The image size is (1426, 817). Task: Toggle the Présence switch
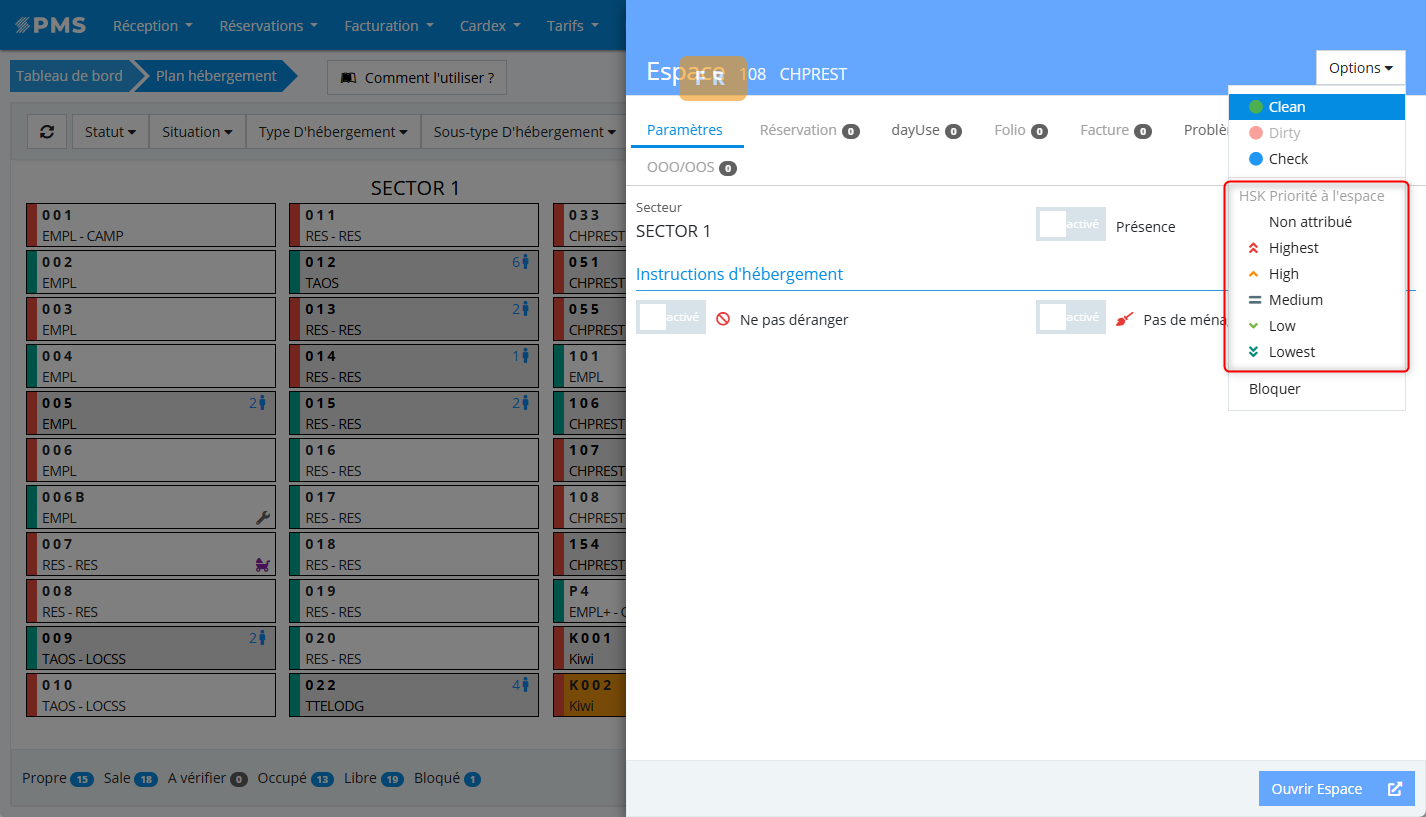[x=1070, y=225]
